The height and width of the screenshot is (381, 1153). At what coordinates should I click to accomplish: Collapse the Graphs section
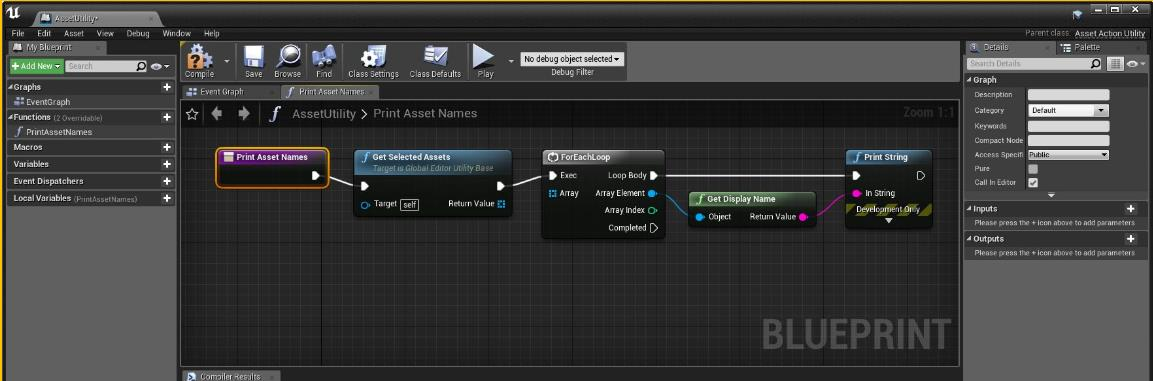(11, 87)
